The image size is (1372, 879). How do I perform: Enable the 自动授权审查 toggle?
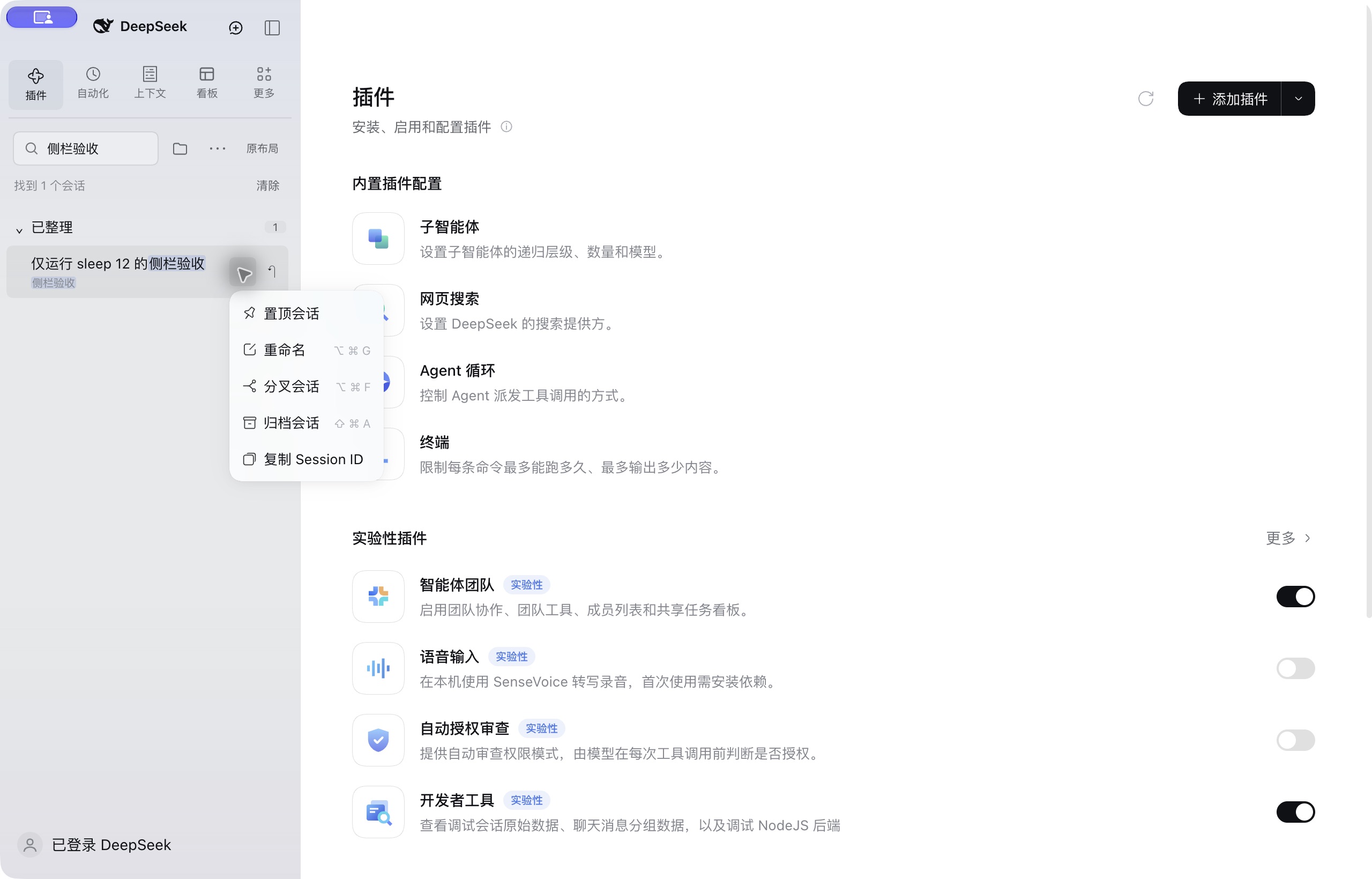click(1295, 740)
